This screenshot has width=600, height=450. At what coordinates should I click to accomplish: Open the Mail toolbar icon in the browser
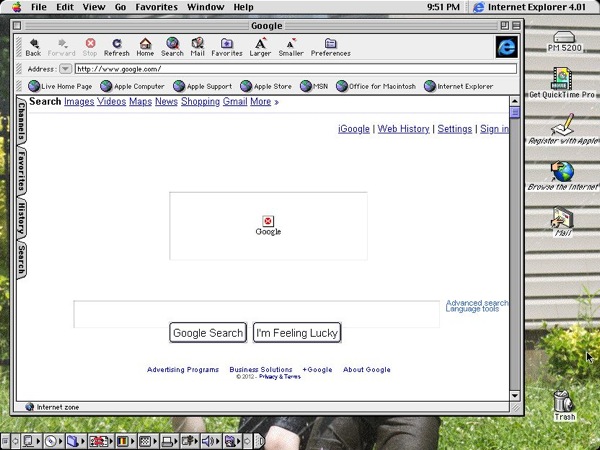[197, 47]
